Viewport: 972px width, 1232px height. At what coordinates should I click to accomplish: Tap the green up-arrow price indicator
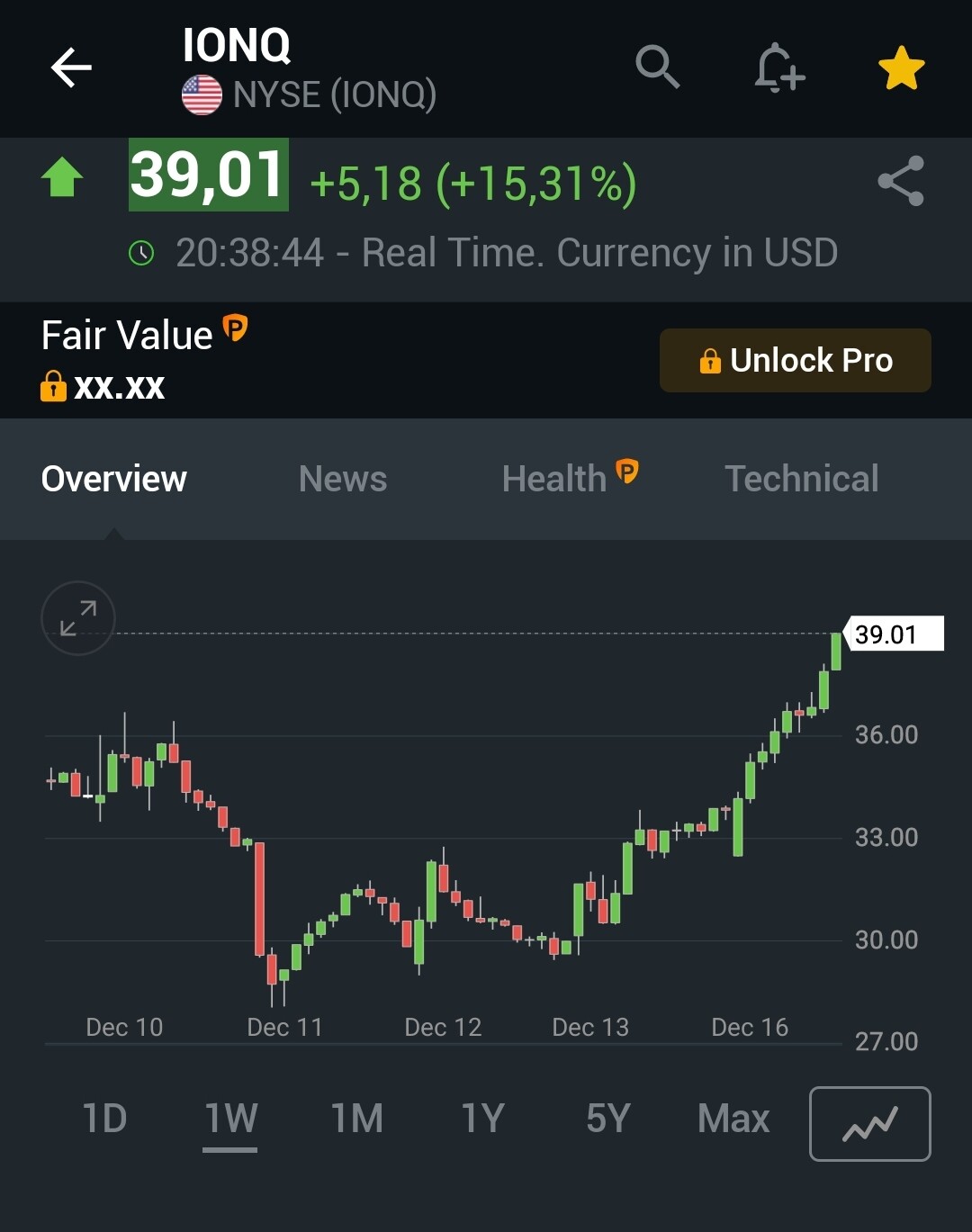coord(62,176)
